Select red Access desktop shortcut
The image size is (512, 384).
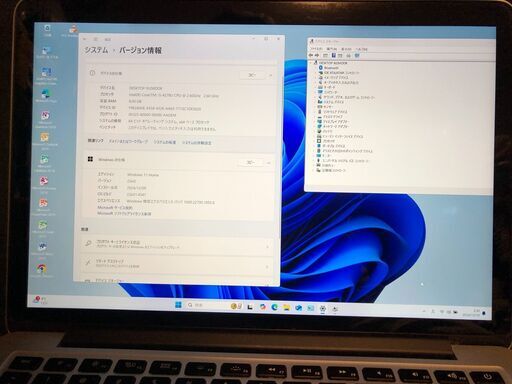[44, 184]
